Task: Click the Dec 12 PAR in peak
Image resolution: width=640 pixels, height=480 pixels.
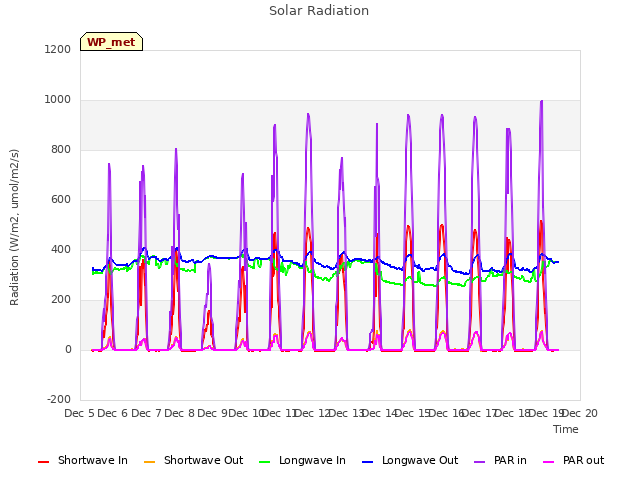Action: pos(308,114)
